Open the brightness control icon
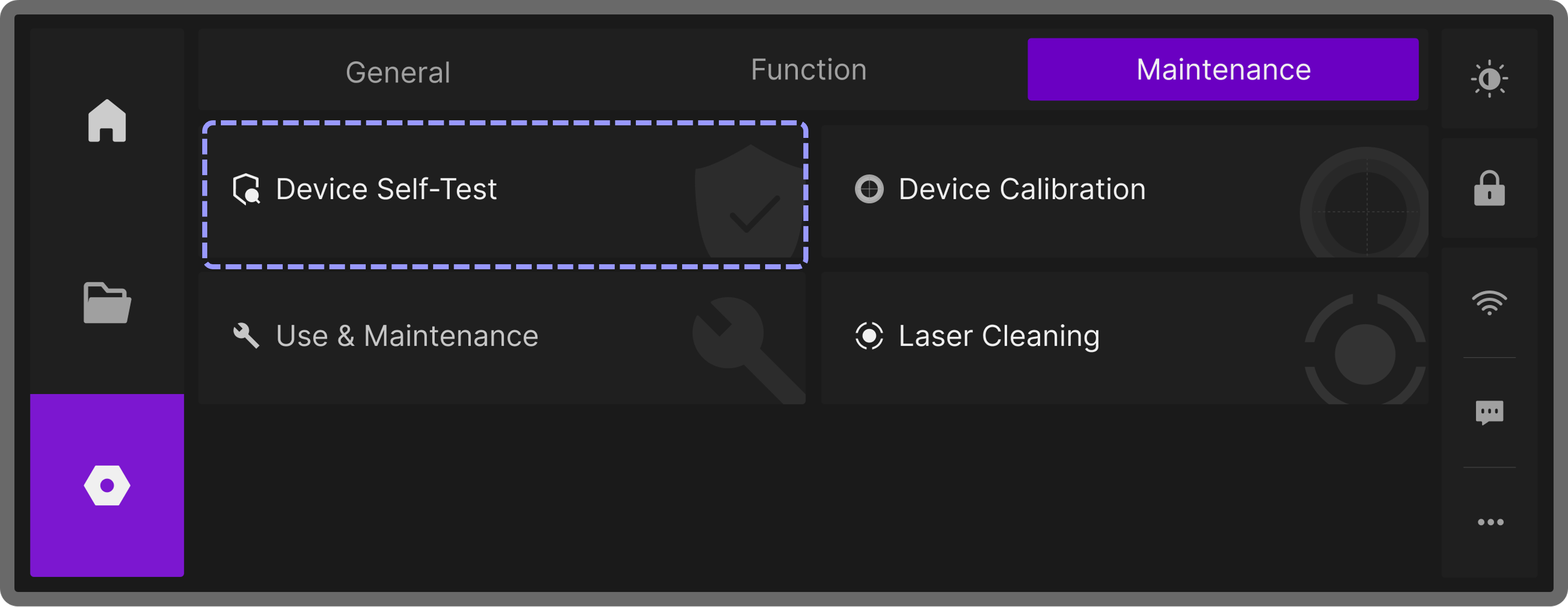 pos(1489,79)
